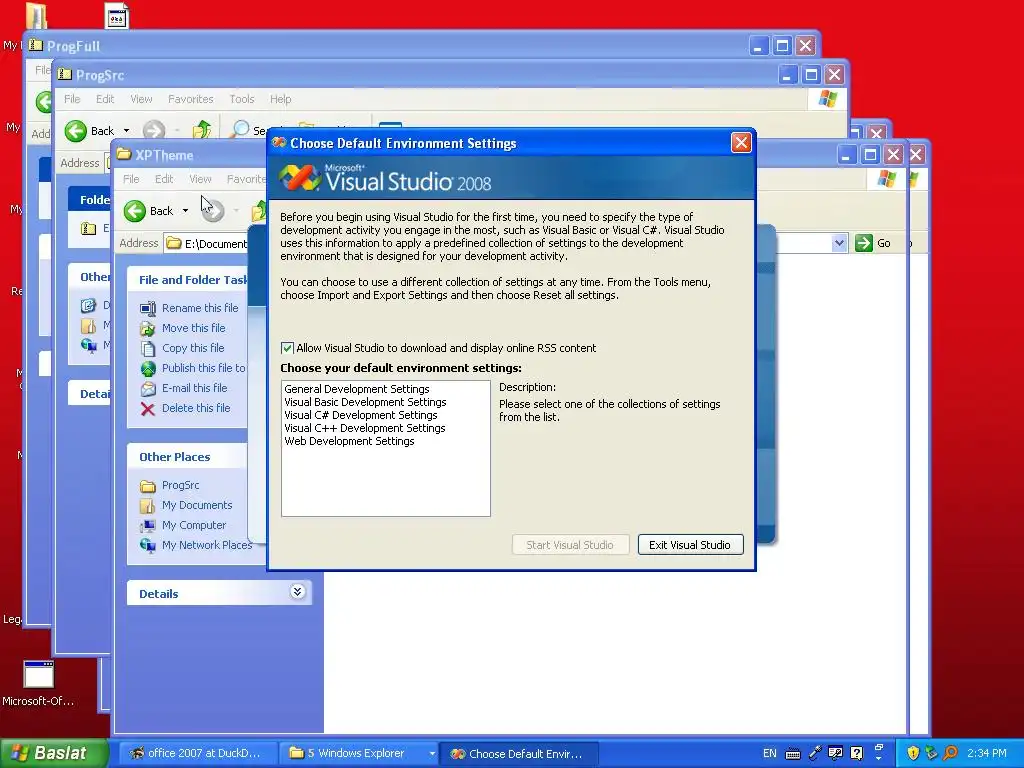Click the Publish this file globe icon
The width and height of the screenshot is (1024, 768).
148,369
